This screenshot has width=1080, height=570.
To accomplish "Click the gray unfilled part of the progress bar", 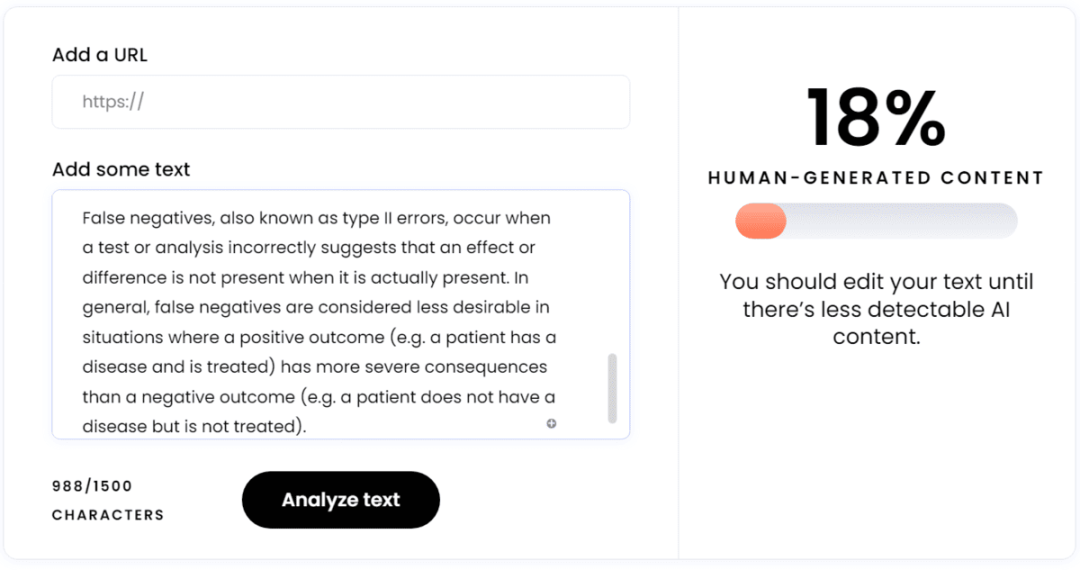I will 900,221.
